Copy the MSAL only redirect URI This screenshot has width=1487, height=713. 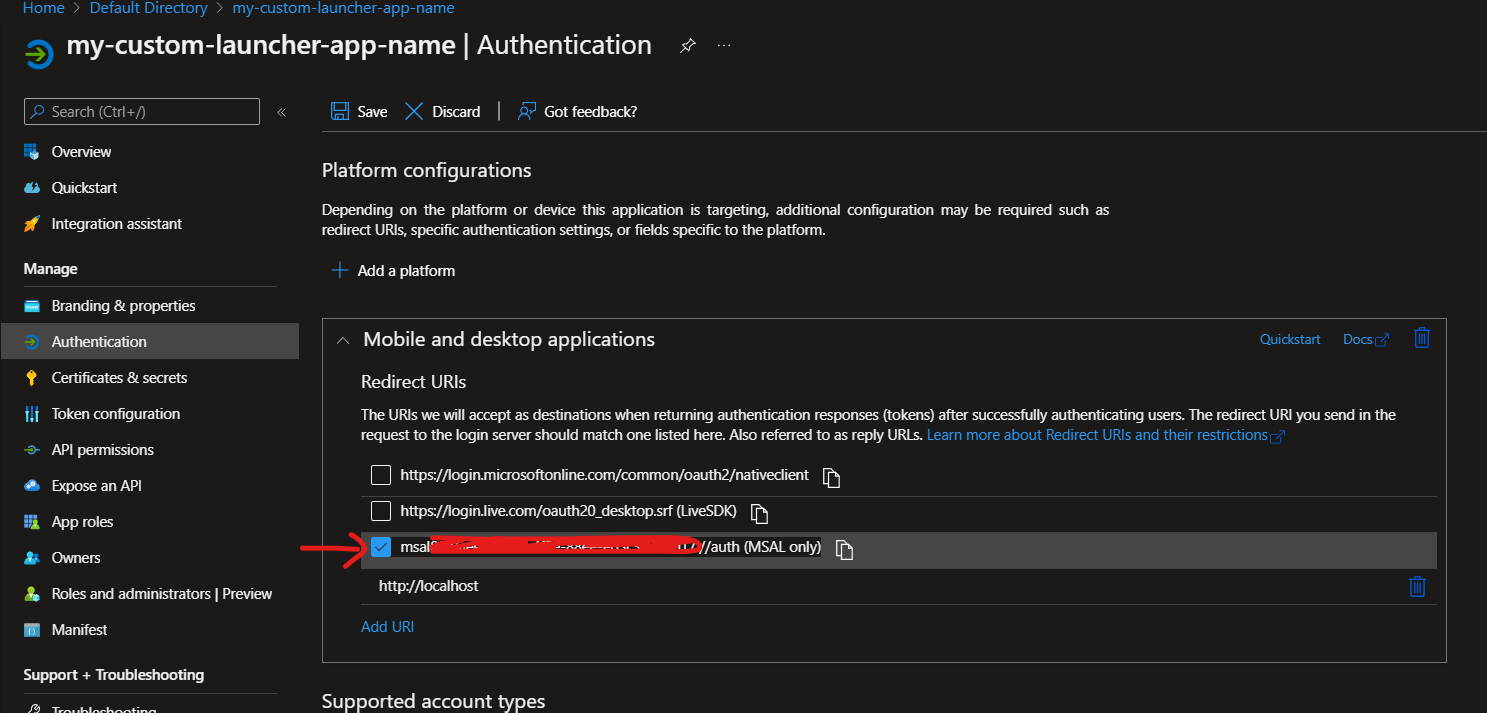pos(844,550)
